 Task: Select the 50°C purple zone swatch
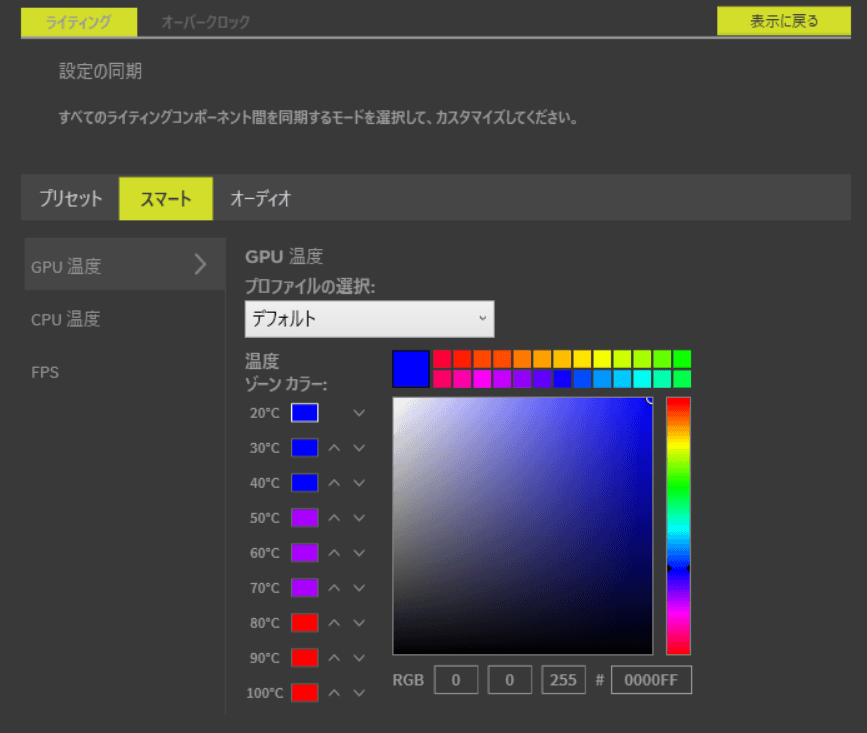(305, 518)
